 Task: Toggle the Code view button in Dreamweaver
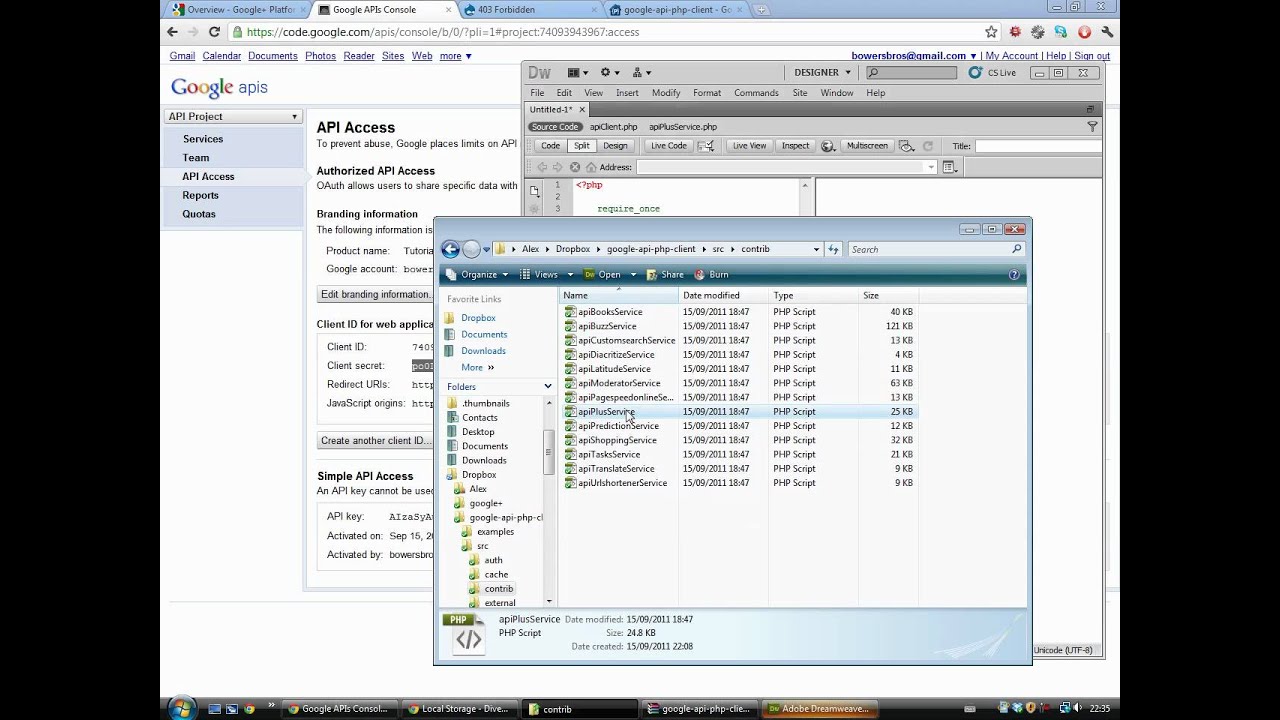click(x=550, y=146)
